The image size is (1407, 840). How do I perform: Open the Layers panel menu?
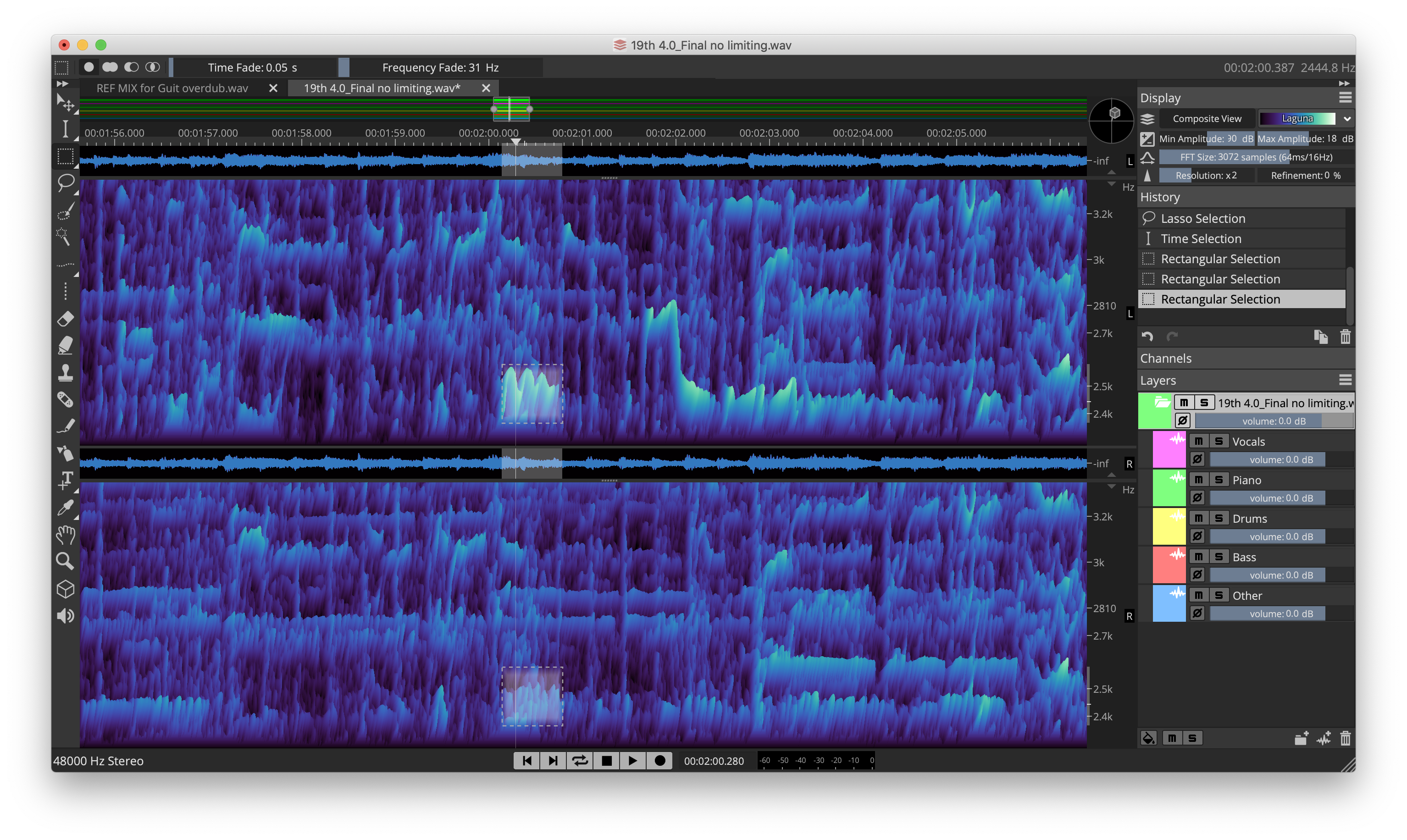pos(1345,380)
